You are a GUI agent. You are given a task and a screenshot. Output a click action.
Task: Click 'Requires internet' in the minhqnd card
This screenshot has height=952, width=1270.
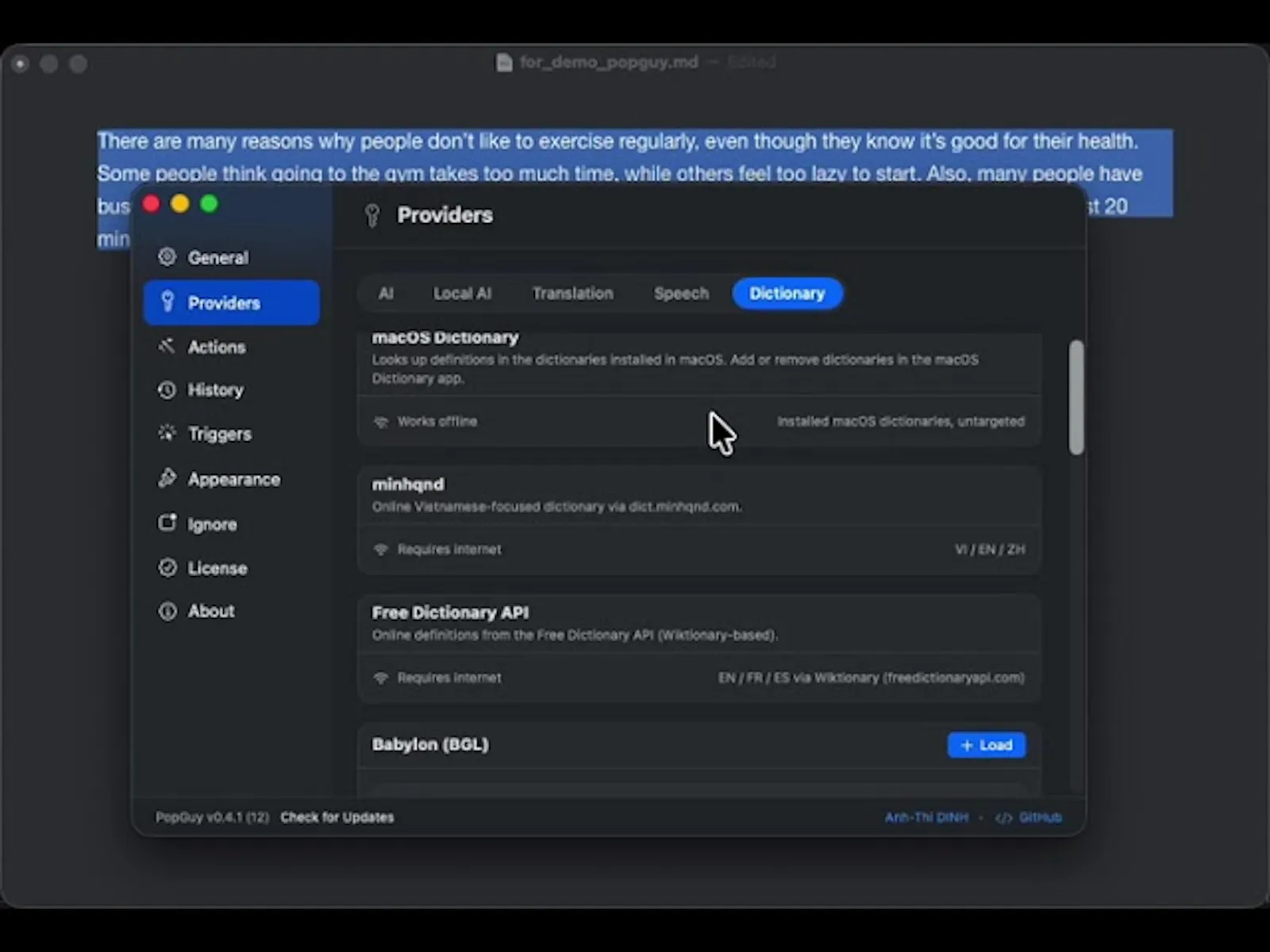tap(449, 549)
